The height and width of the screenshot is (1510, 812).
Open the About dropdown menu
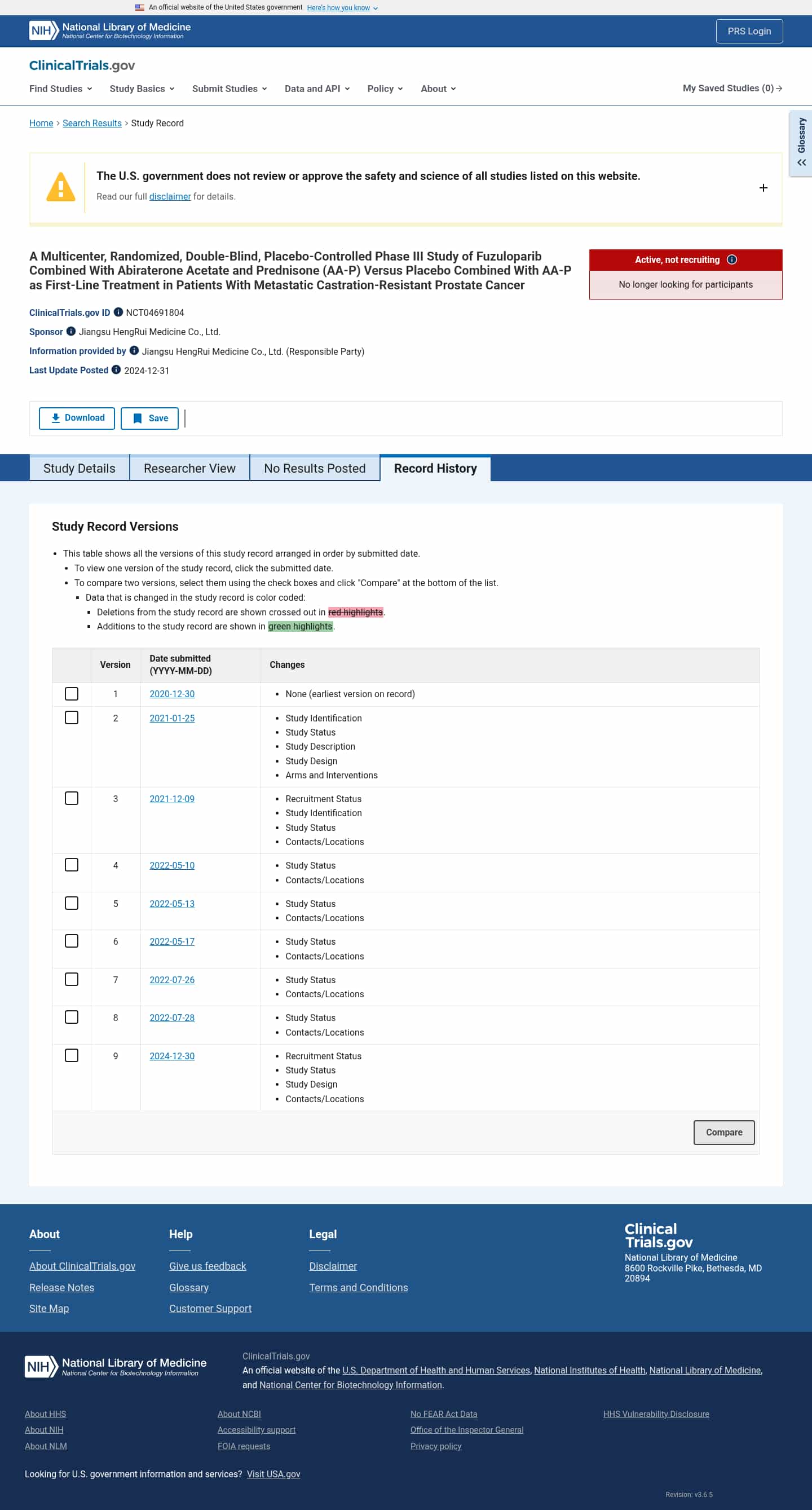438,89
